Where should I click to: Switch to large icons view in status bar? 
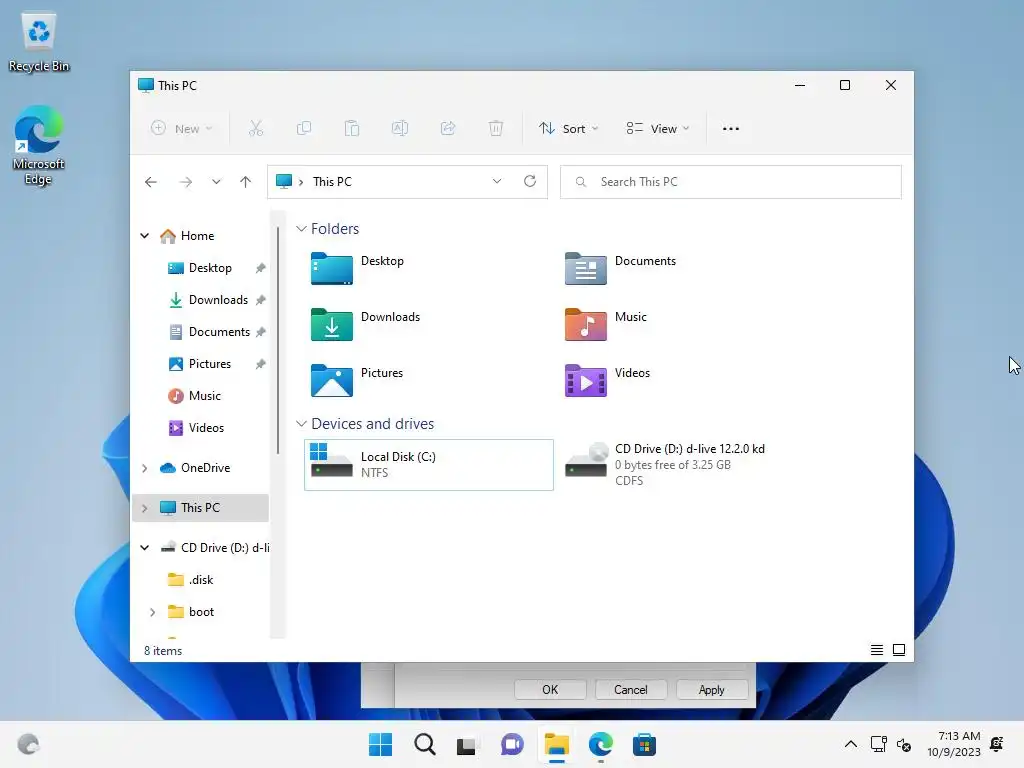899,650
